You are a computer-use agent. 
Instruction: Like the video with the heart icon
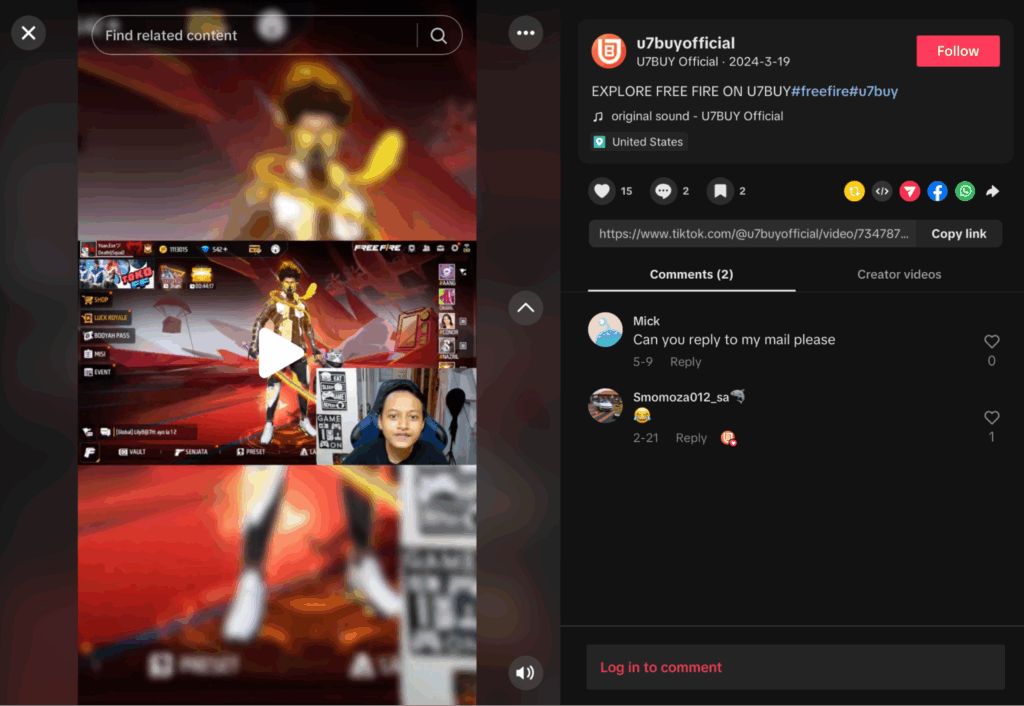click(601, 191)
